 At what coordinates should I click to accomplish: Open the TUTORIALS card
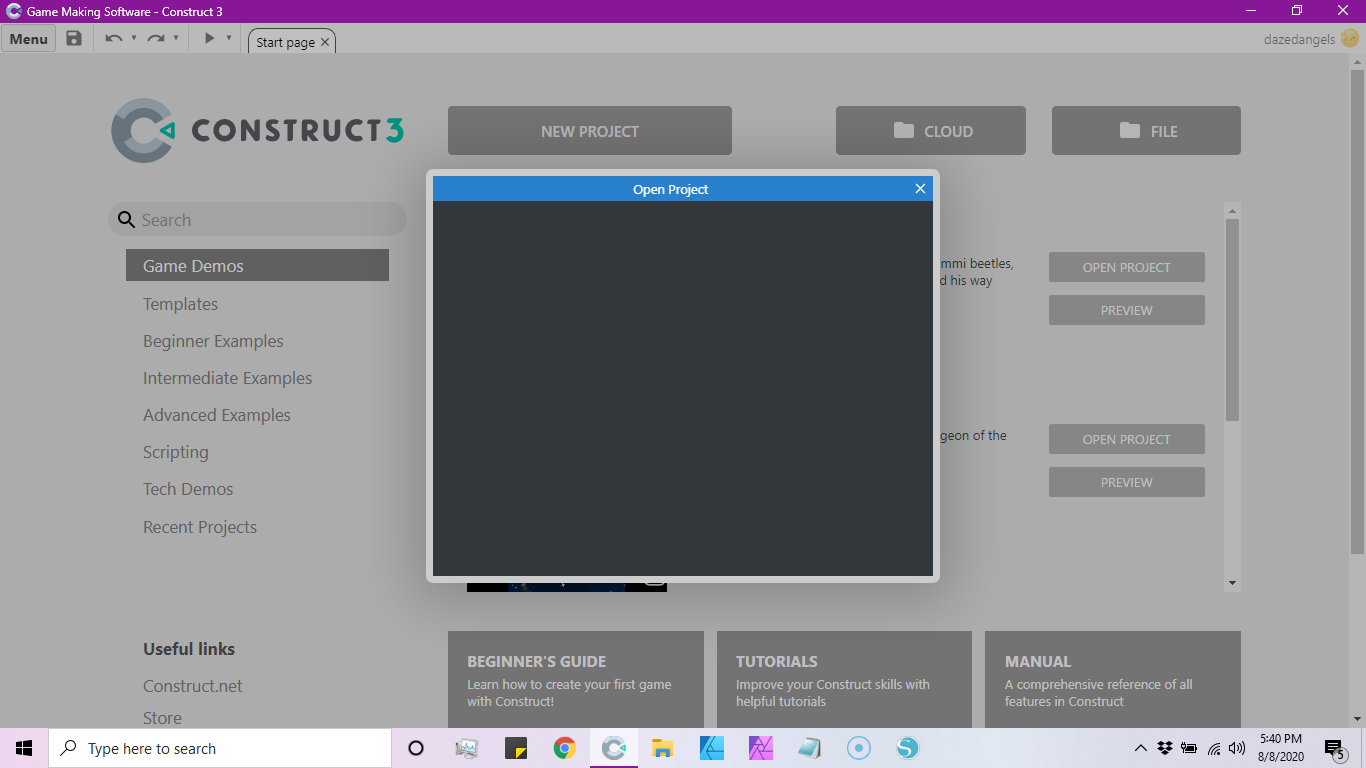(x=844, y=680)
